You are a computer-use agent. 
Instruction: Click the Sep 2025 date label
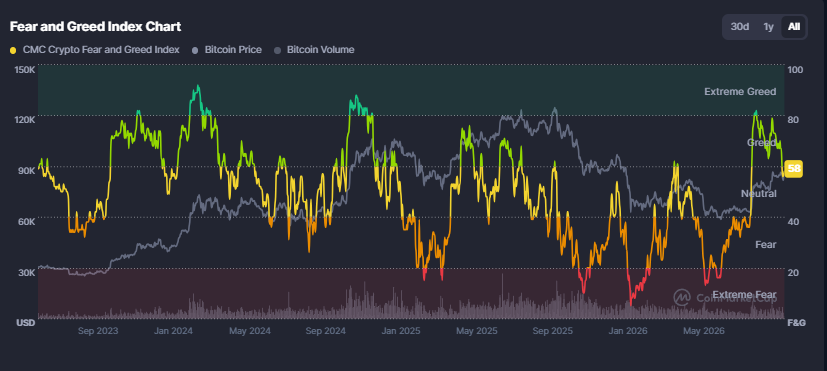coord(552,331)
